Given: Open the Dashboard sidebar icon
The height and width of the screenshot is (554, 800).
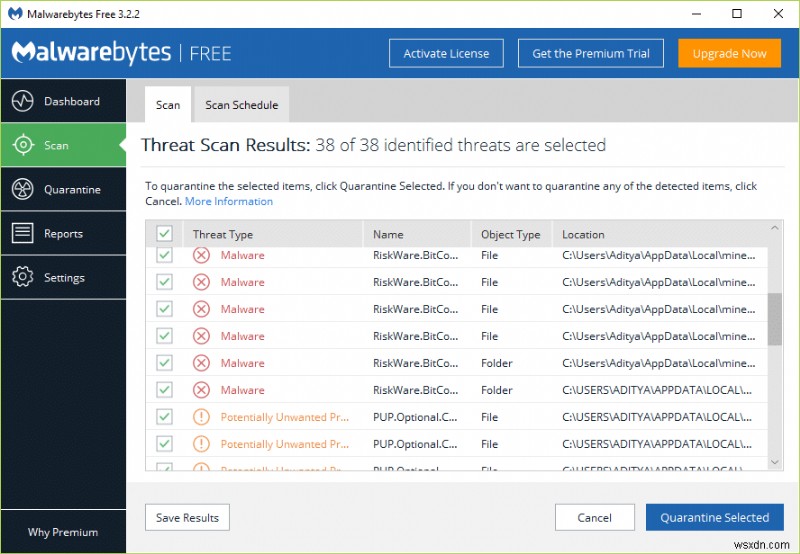Looking at the screenshot, I should (x=23, y=101).
